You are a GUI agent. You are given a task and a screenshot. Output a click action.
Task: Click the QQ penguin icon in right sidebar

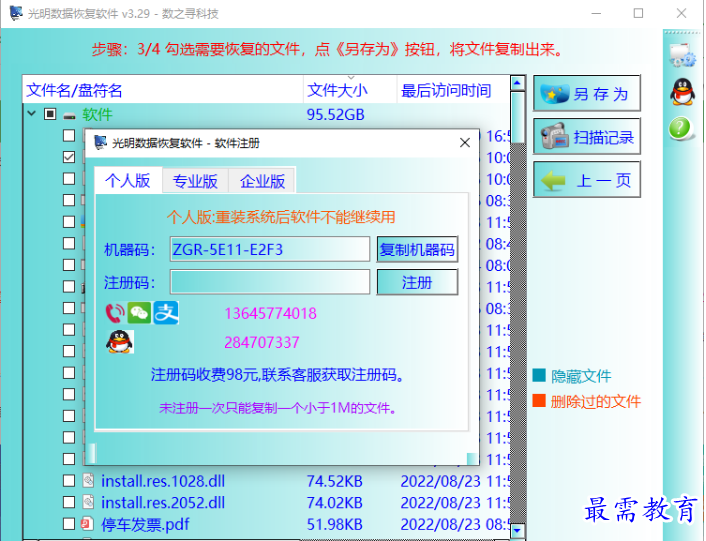[682, 92]
